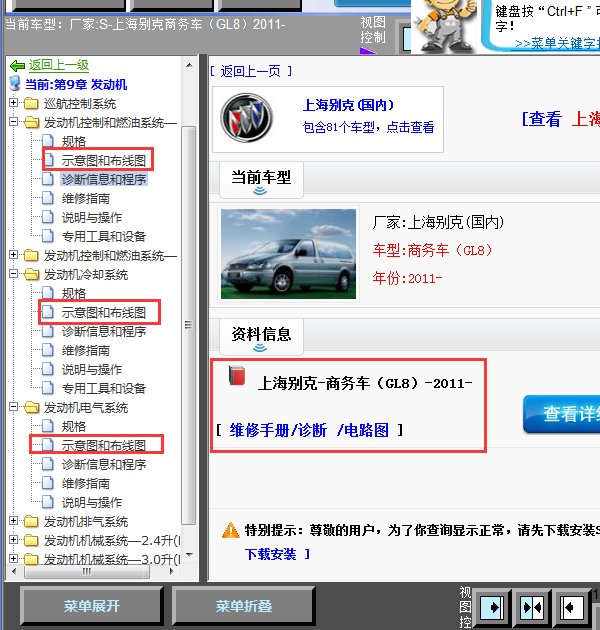Open the 资料信息 tab

click(261, 337)
